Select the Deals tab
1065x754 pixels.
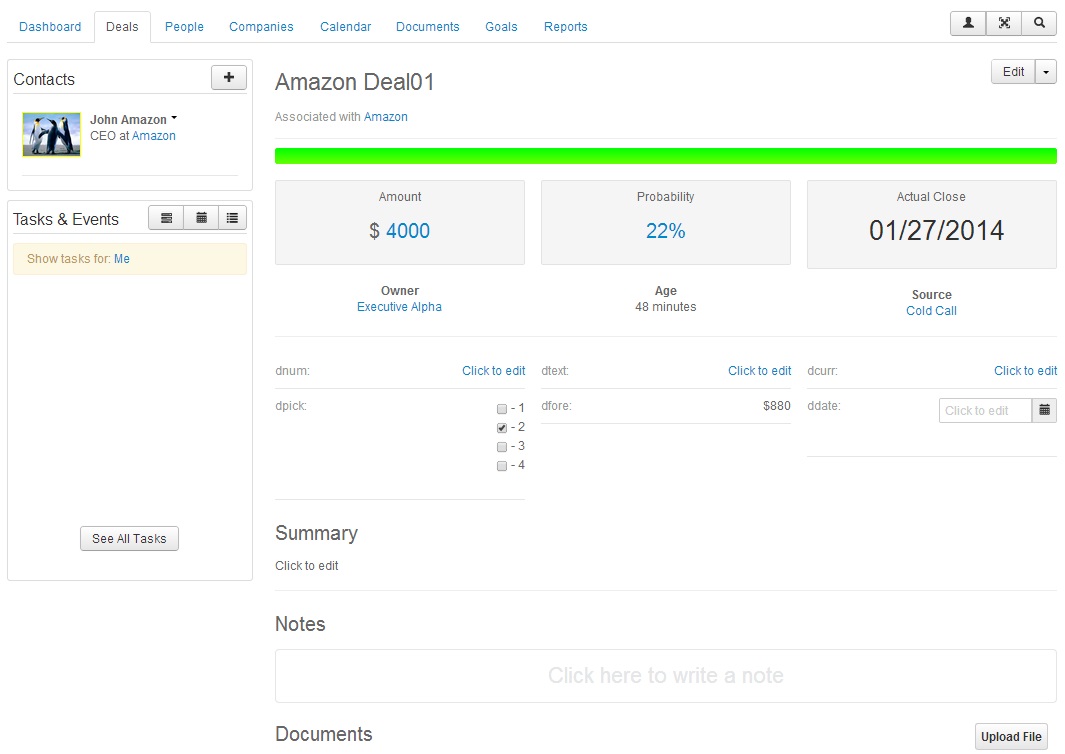tap(122, 26)
